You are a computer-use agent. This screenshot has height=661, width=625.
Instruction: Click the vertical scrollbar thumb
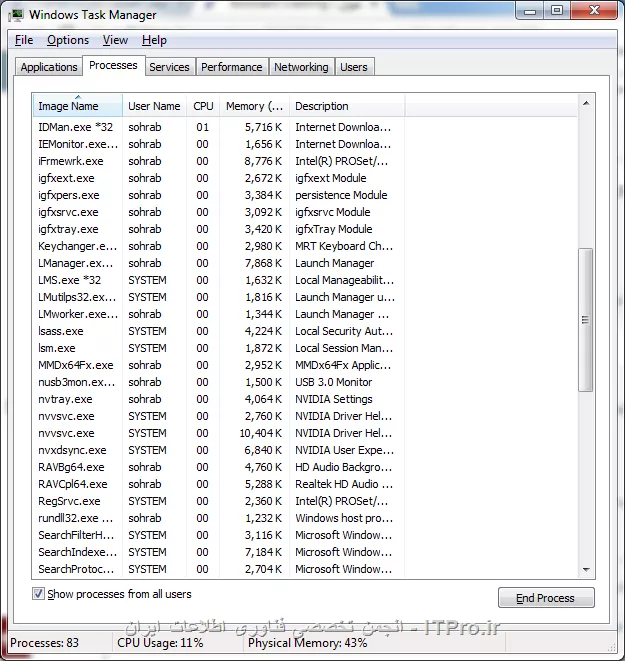(x=585, y=320)
